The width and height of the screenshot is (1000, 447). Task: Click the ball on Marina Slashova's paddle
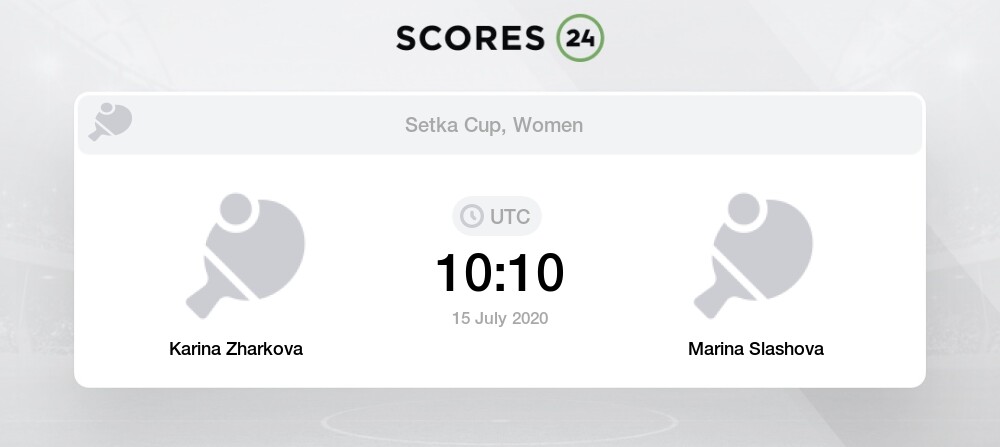[x=744, y=209]
